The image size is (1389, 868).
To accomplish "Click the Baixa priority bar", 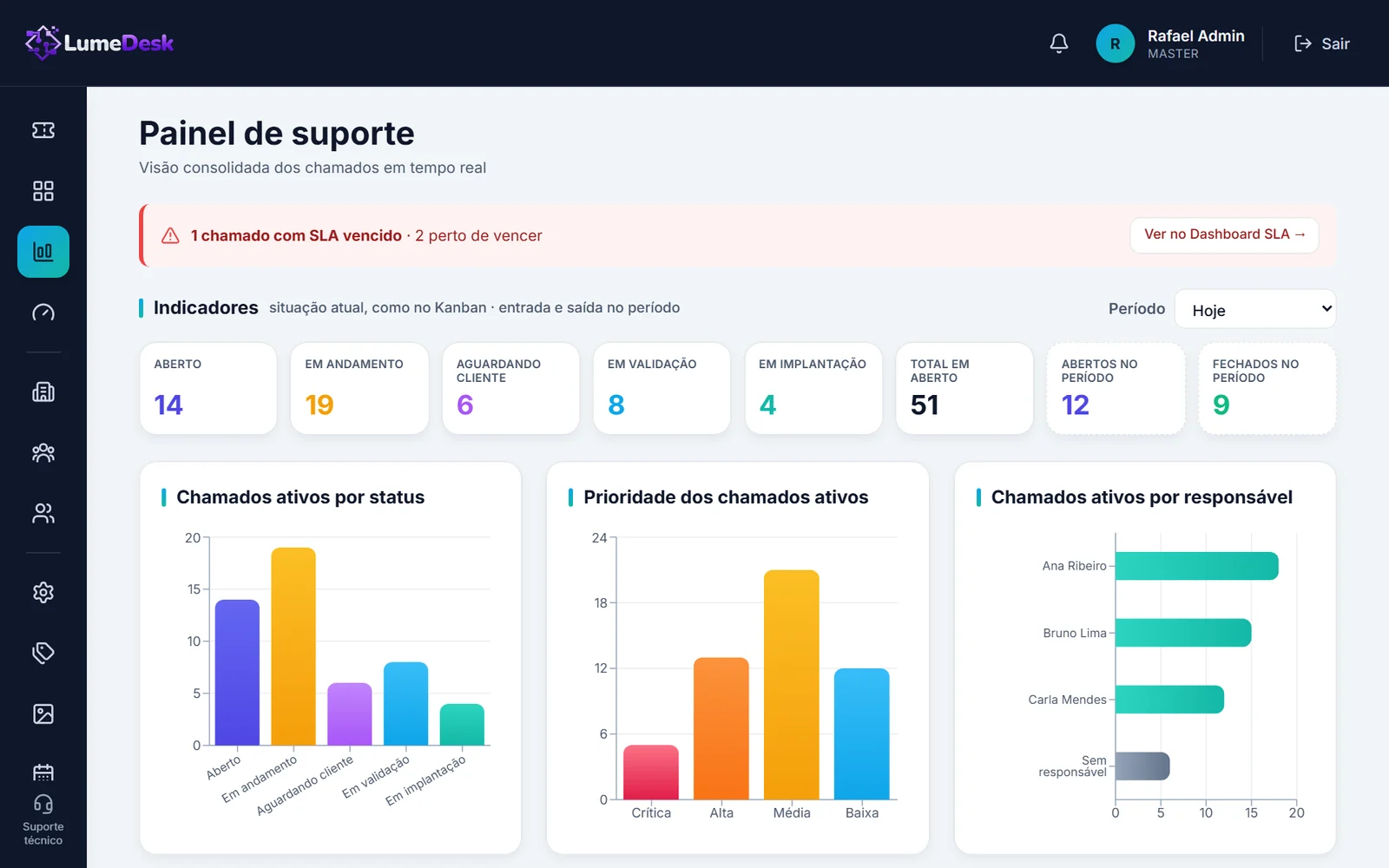I will tap(862, 733).
